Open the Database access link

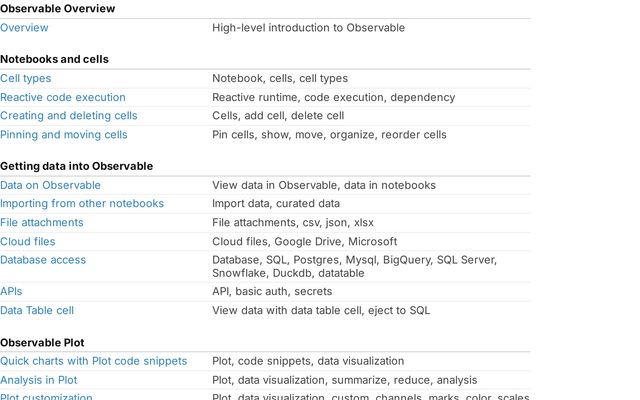point(43,260)
